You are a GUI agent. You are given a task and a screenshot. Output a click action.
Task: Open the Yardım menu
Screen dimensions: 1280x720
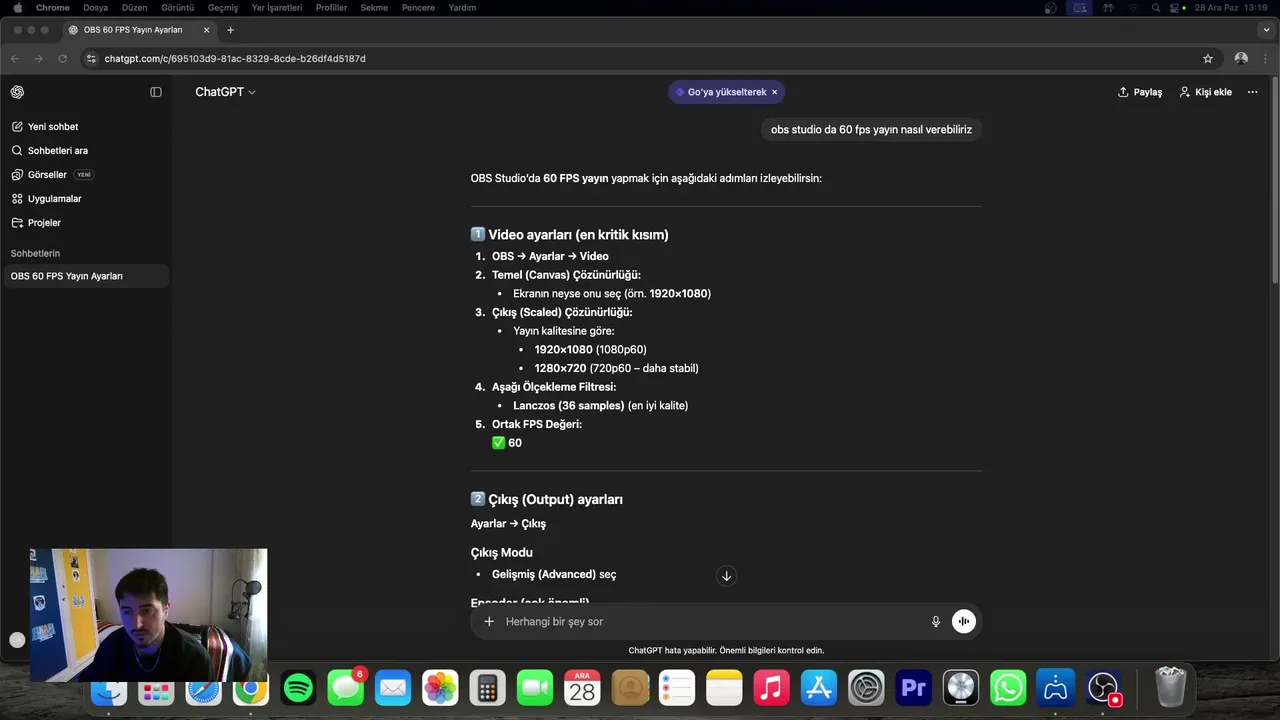click(x=462, y=8)
